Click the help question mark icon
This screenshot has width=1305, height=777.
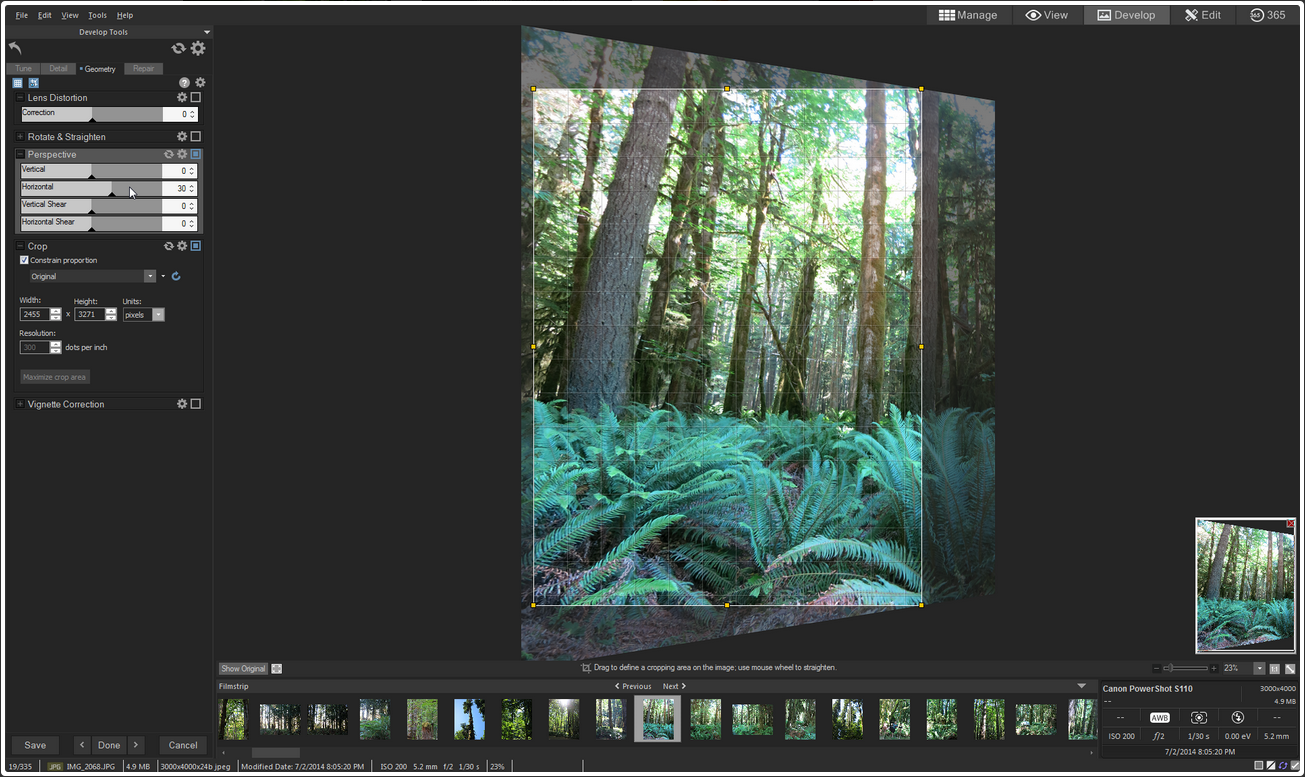coord(184,82)
